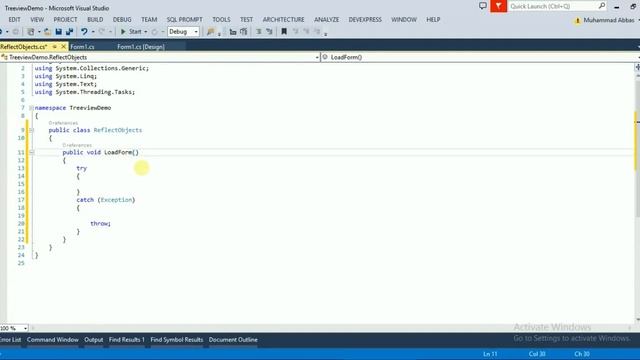Click the editor vertical scrollbar

click(x=637, y=196)
